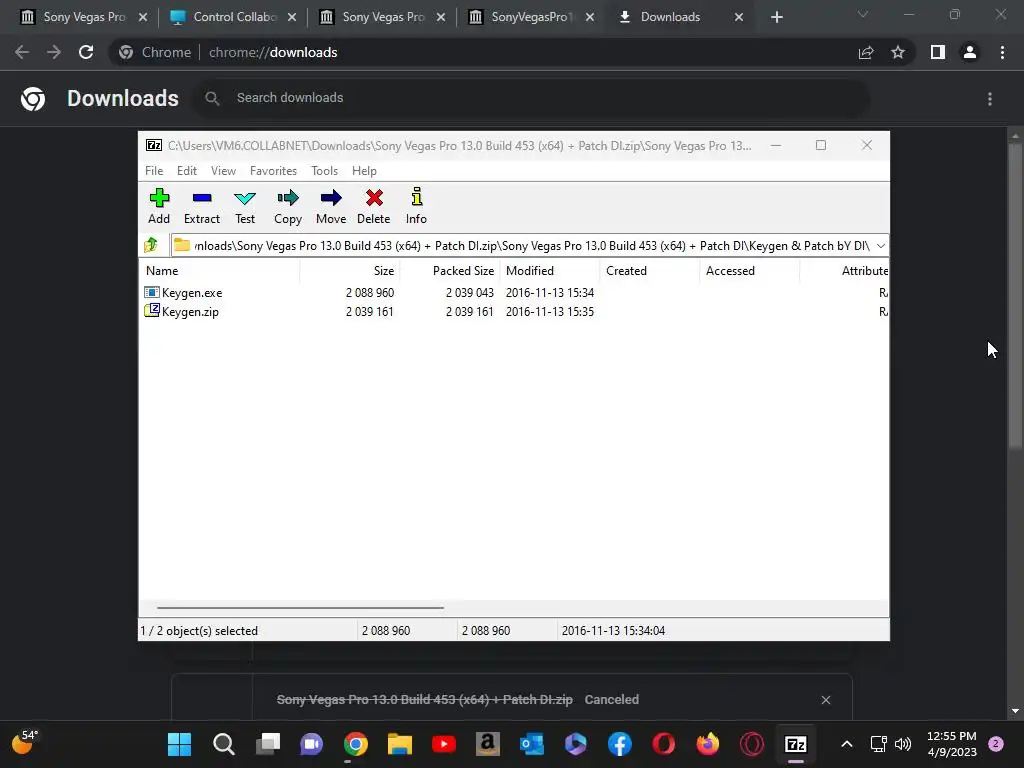
Task: Select the Keygen.zip file row
Action: point(514,312)
